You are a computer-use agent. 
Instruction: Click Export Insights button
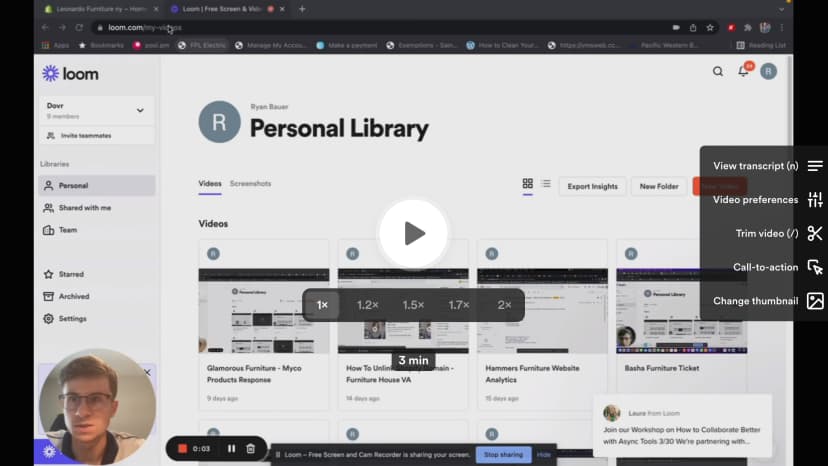coord(592,187)
